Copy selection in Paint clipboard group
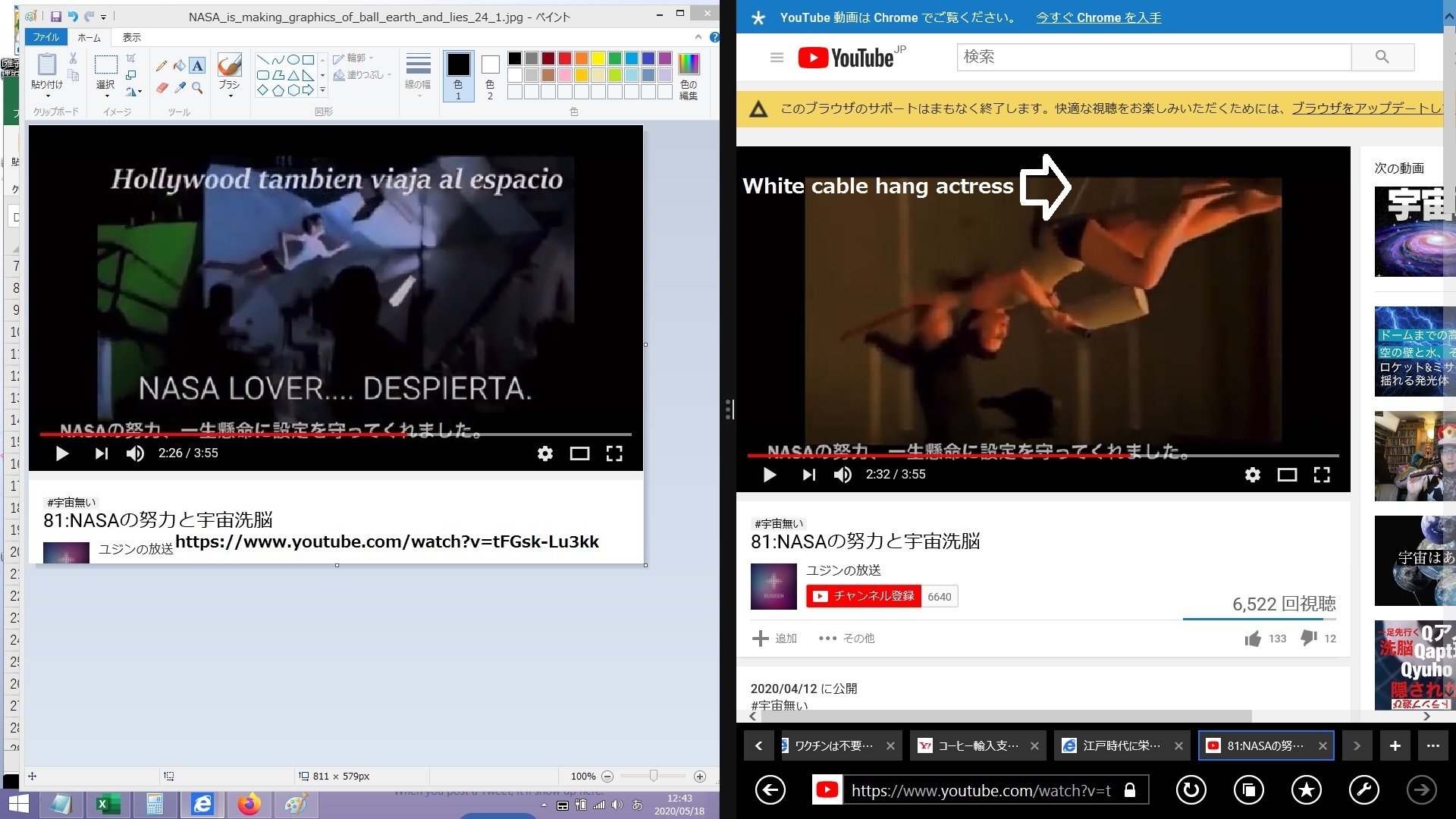 point(73,75)
